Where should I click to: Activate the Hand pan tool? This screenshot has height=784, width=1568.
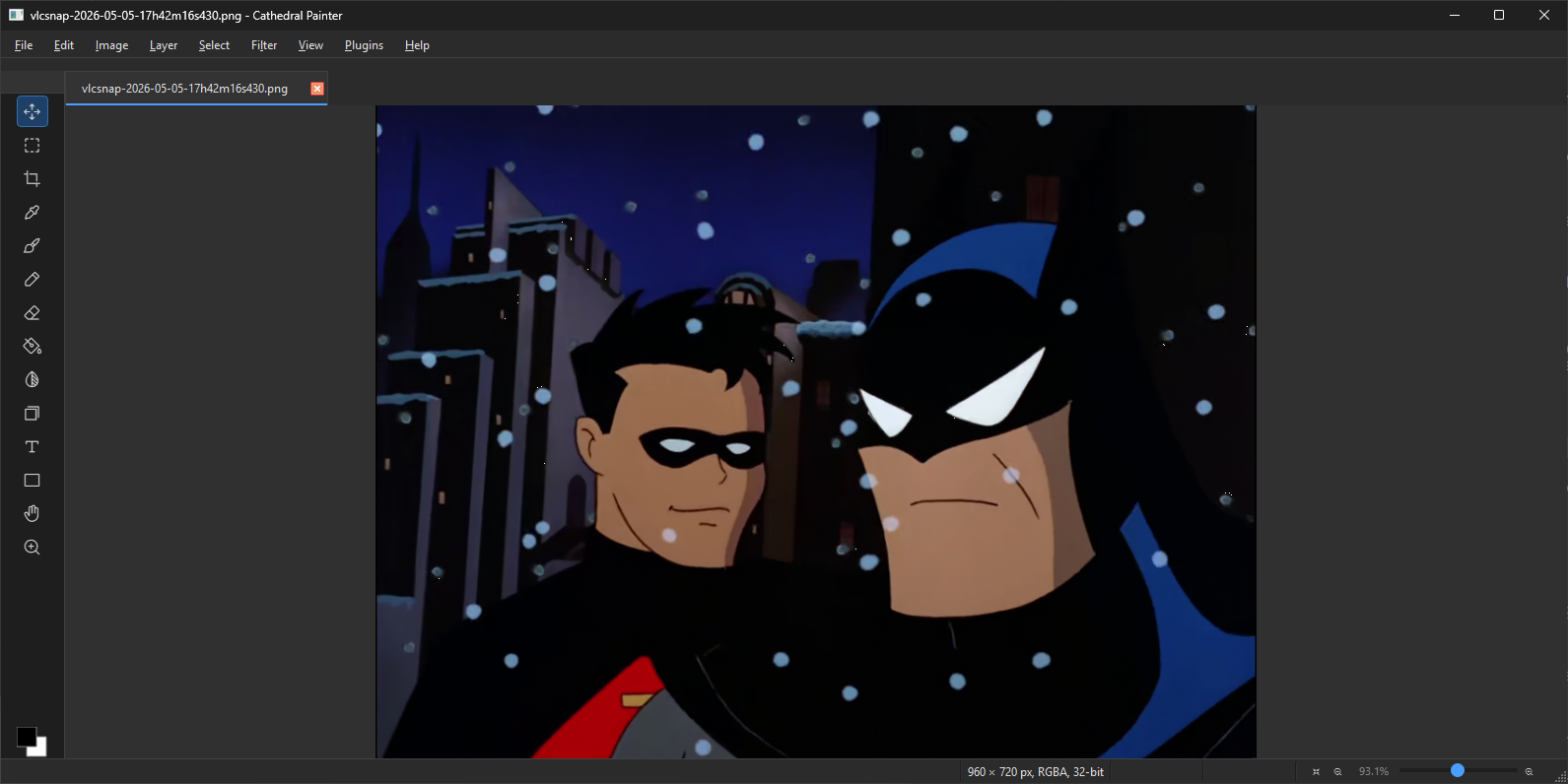point(33,513)
